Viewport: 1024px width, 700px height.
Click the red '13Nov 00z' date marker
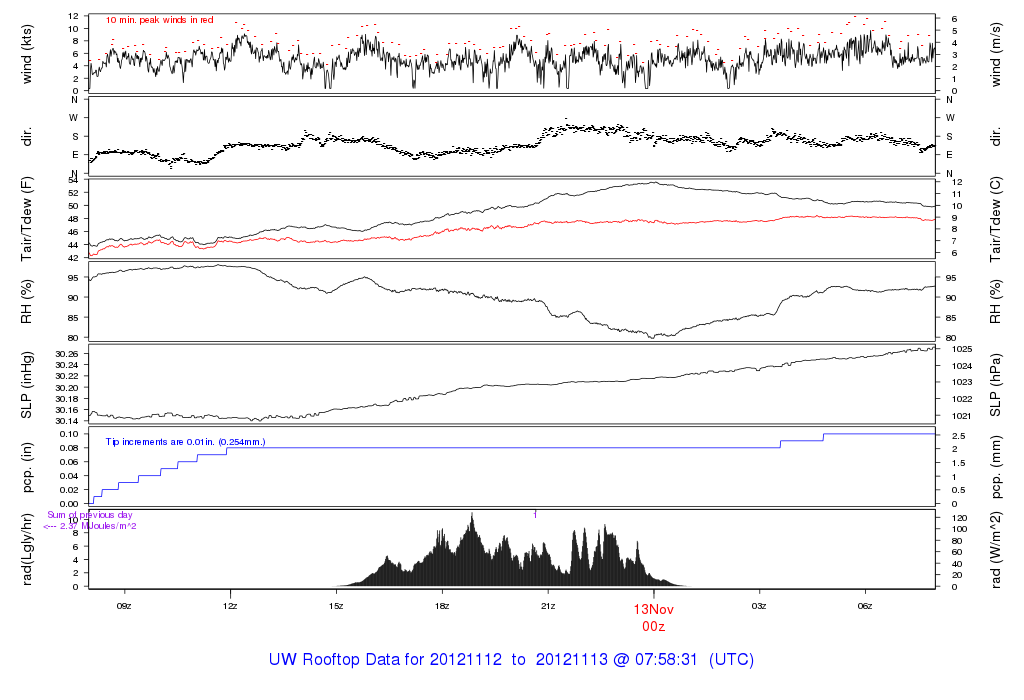point(653,616)
